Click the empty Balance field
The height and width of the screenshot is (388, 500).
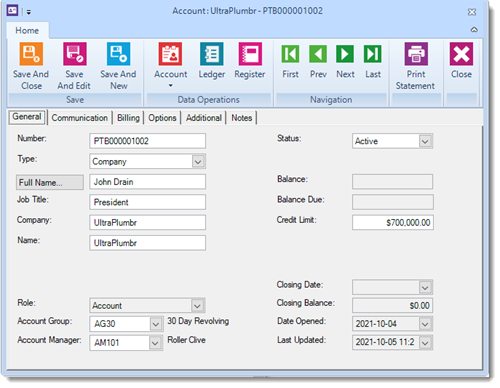(x=392, y=182)
